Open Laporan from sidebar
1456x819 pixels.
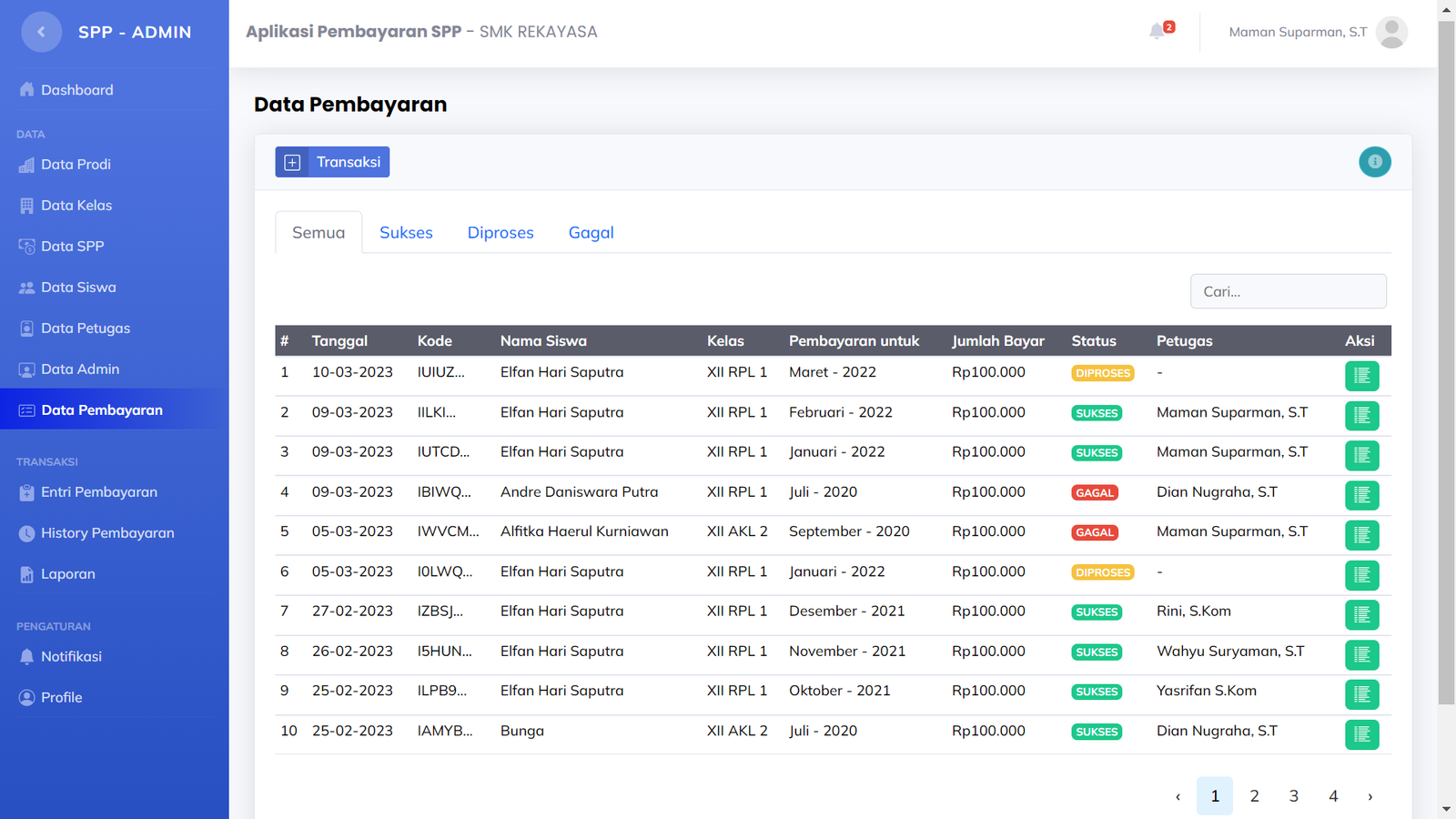pyautogui.click(x=67, y=574)
